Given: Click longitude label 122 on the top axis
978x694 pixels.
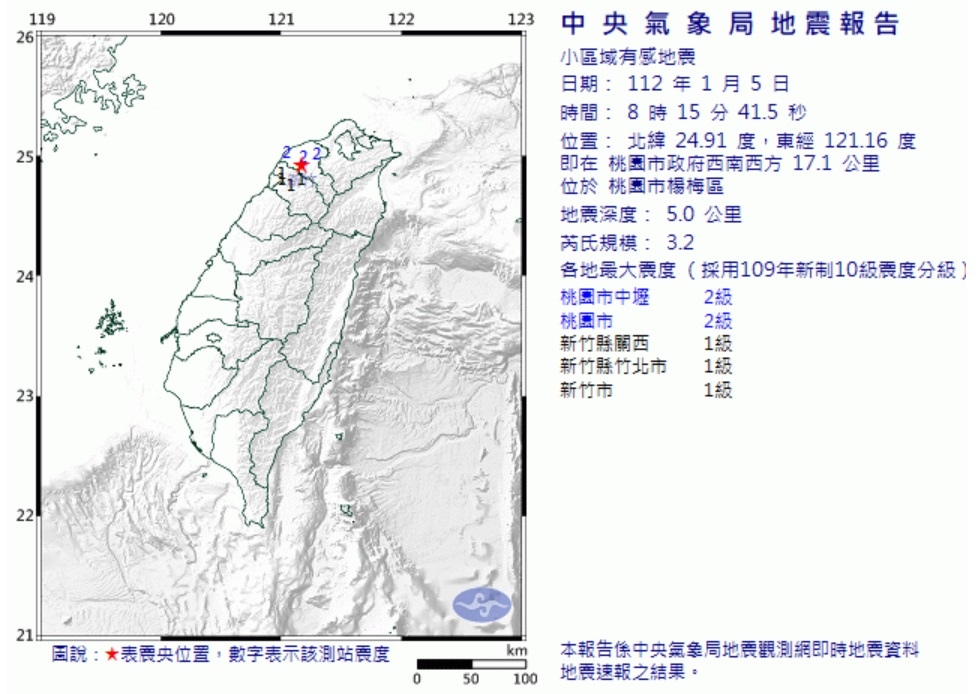Looking at the screenshot, I should tap(401, 19).
